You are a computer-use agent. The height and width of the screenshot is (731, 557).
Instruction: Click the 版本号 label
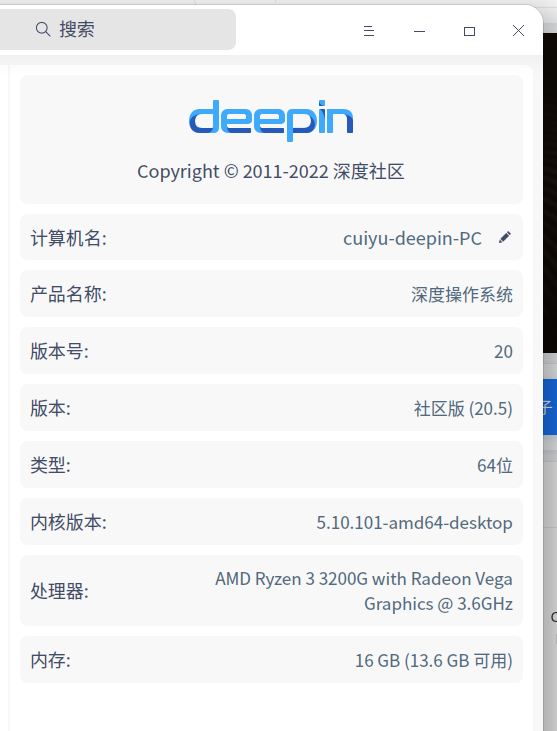pos(60,351)
